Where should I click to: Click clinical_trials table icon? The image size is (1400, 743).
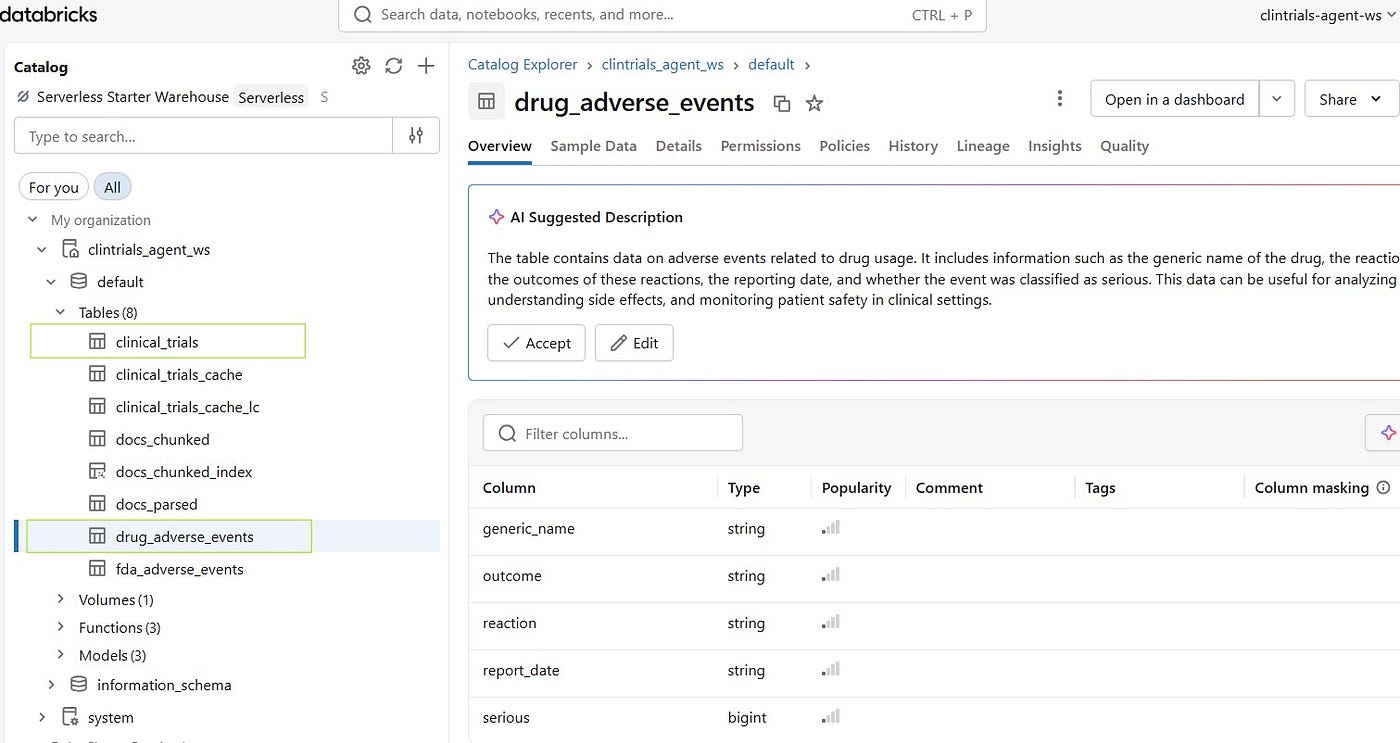[97, 342]
